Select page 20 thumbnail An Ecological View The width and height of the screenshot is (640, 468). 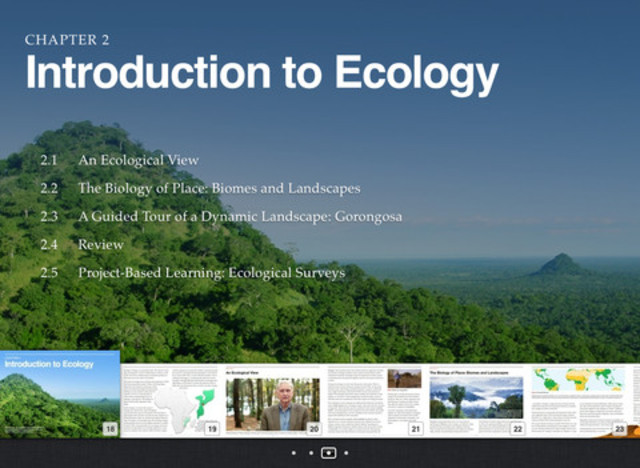click(x=273, y=400)
